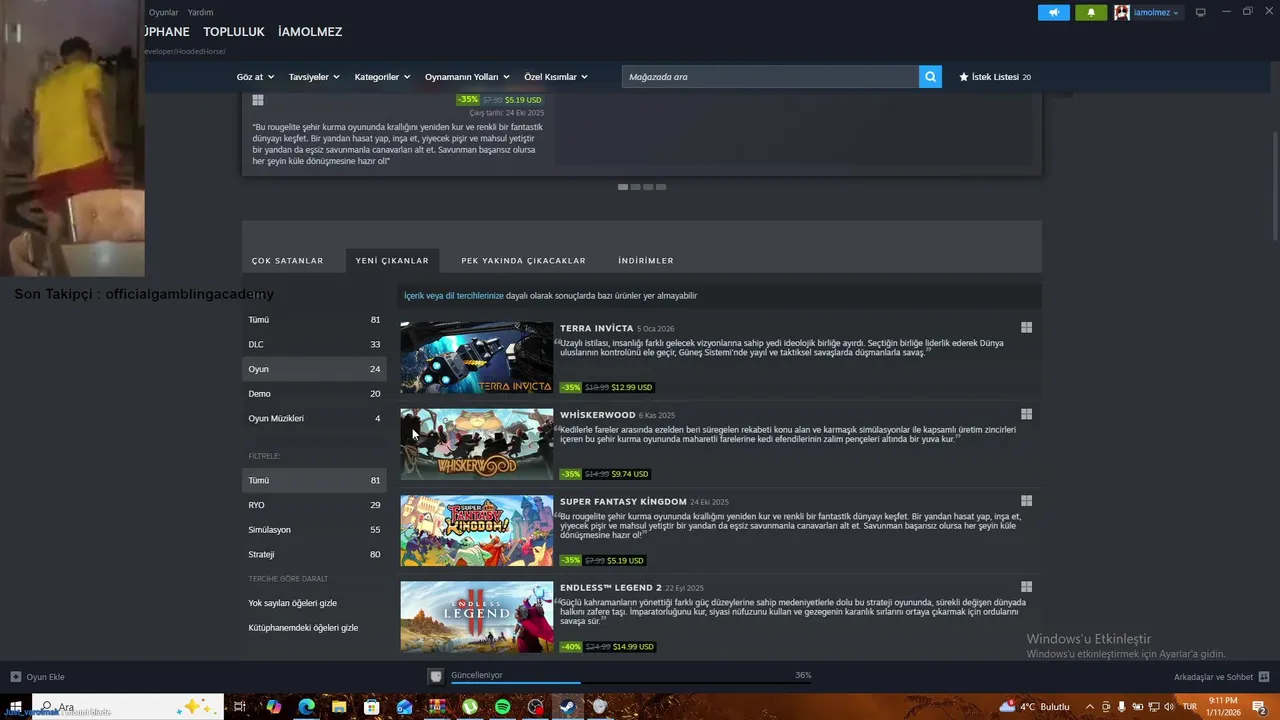Open the Oyunlar menu
1280x720 pixels.
[x=163, y=12]
